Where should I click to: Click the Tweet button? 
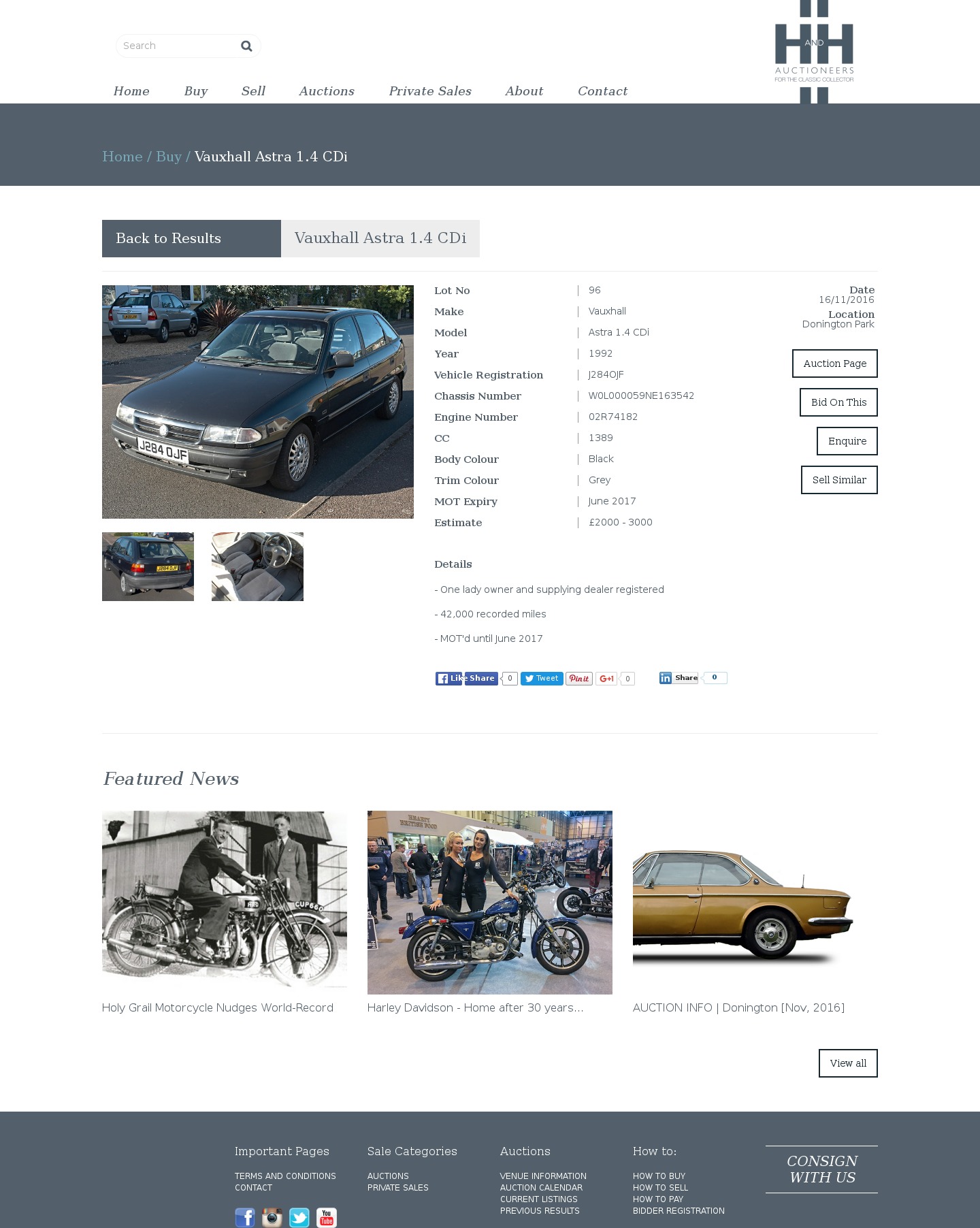coord(542,679)
